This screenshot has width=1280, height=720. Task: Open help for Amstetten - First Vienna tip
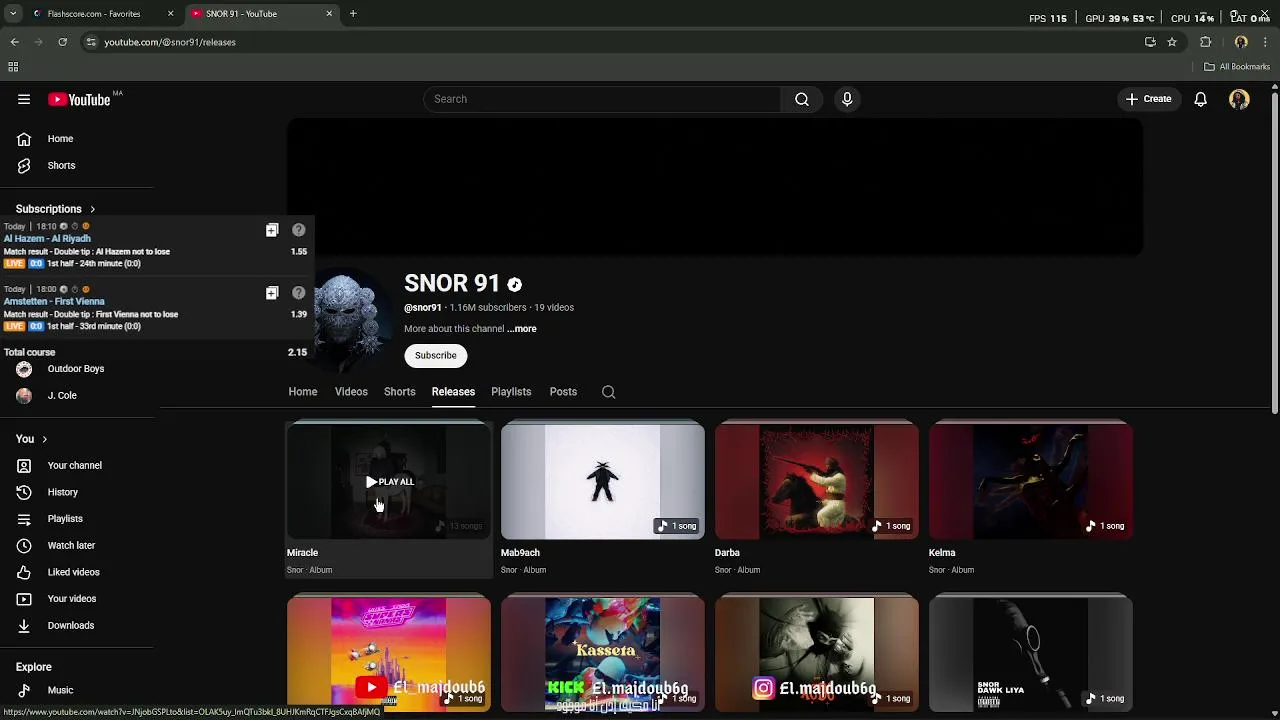[298, 293]
